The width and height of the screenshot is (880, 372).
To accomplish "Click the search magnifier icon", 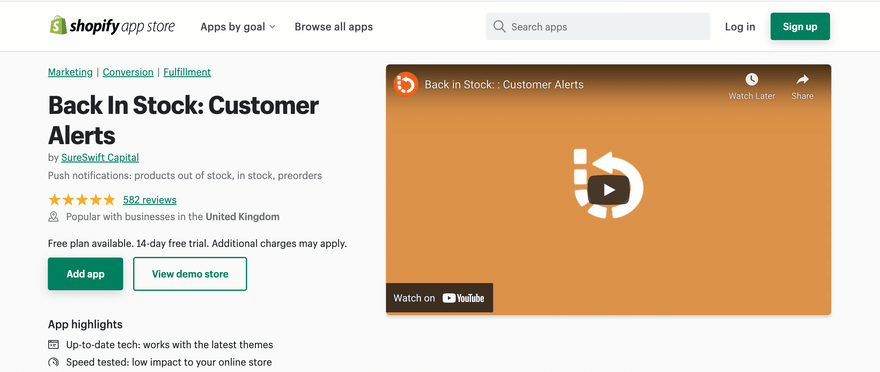I will [499, 26].
